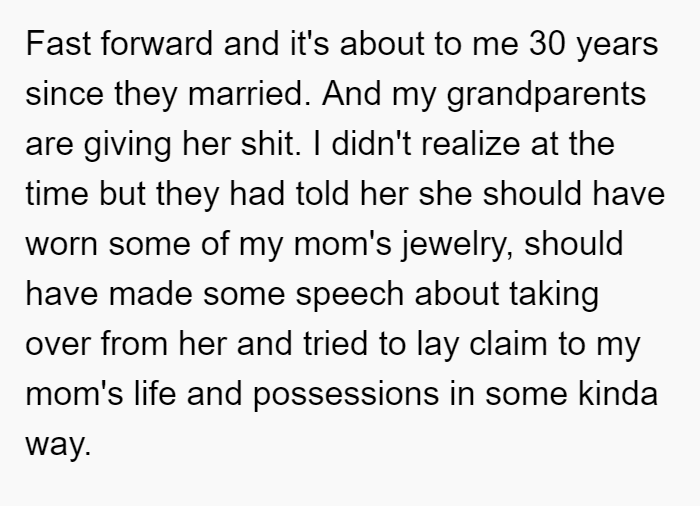Click the word "forward" in first line

157,44
